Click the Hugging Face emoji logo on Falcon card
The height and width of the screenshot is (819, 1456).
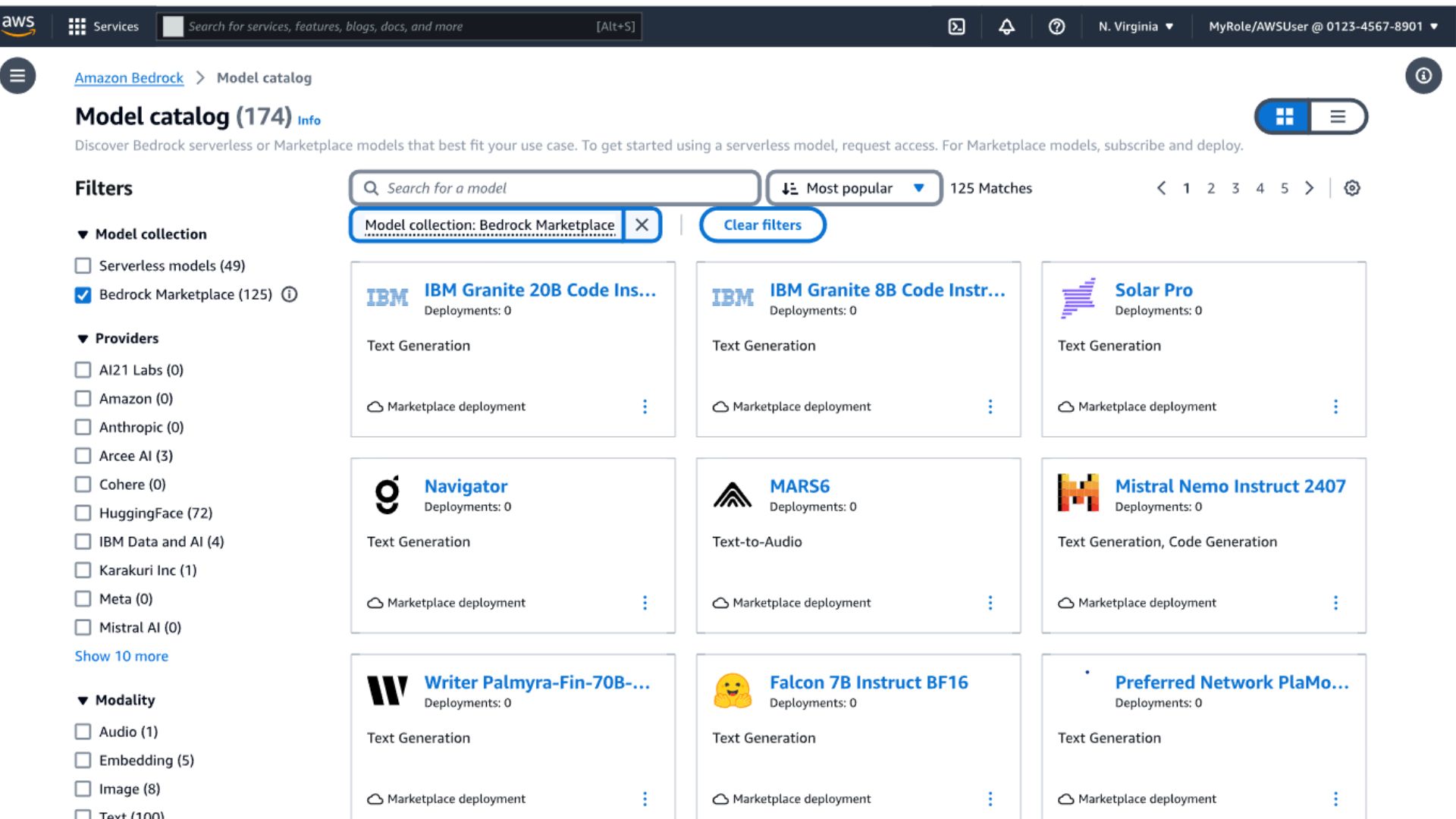point(733,691)
